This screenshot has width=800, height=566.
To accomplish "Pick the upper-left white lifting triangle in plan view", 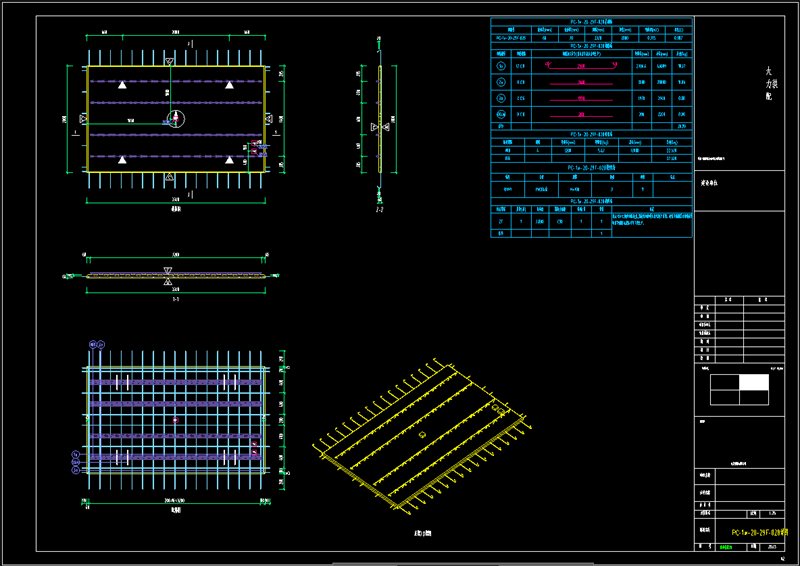I will coord(122,85).
